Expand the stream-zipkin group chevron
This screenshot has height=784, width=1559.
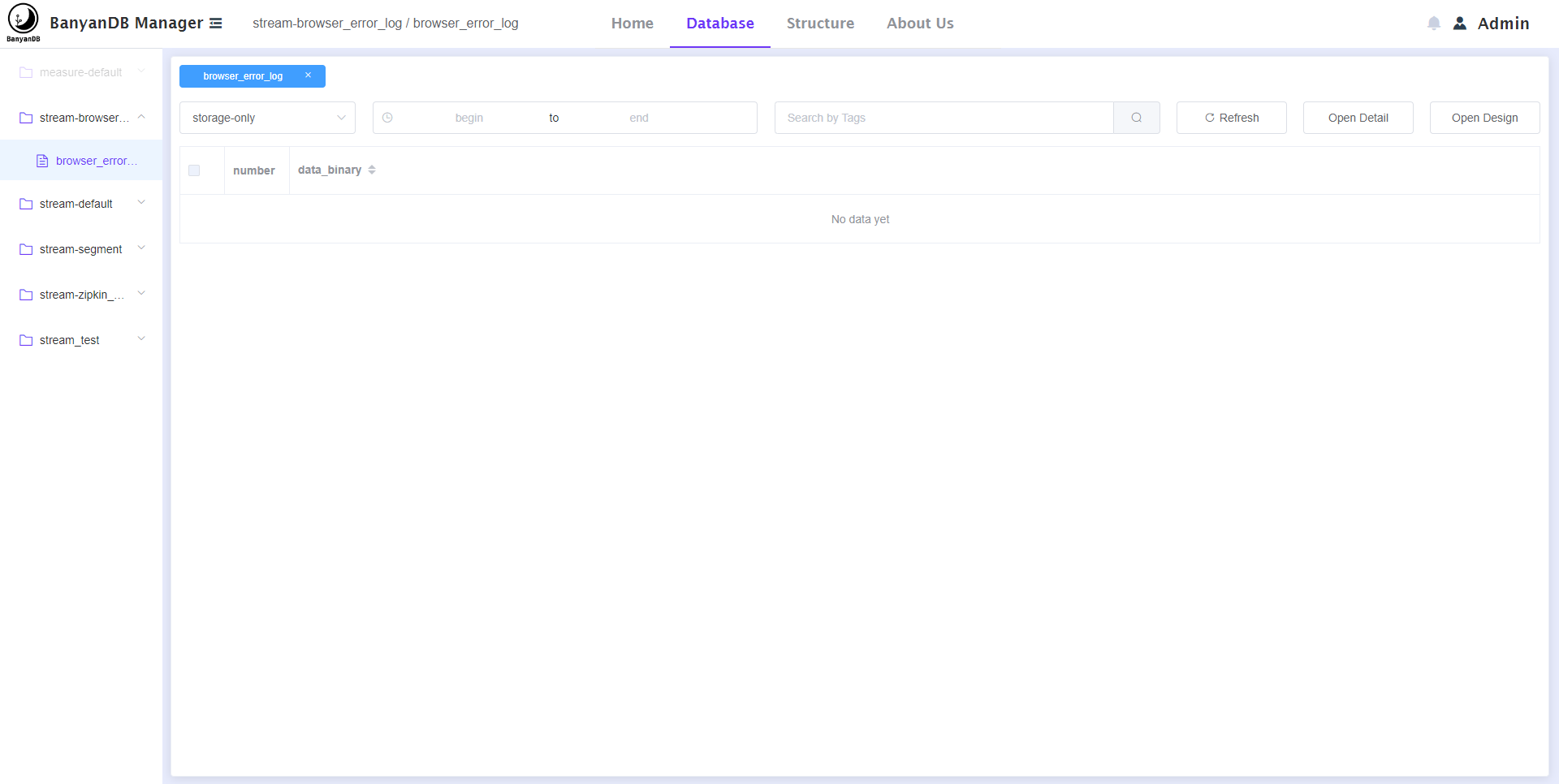(x=141, y=294)
